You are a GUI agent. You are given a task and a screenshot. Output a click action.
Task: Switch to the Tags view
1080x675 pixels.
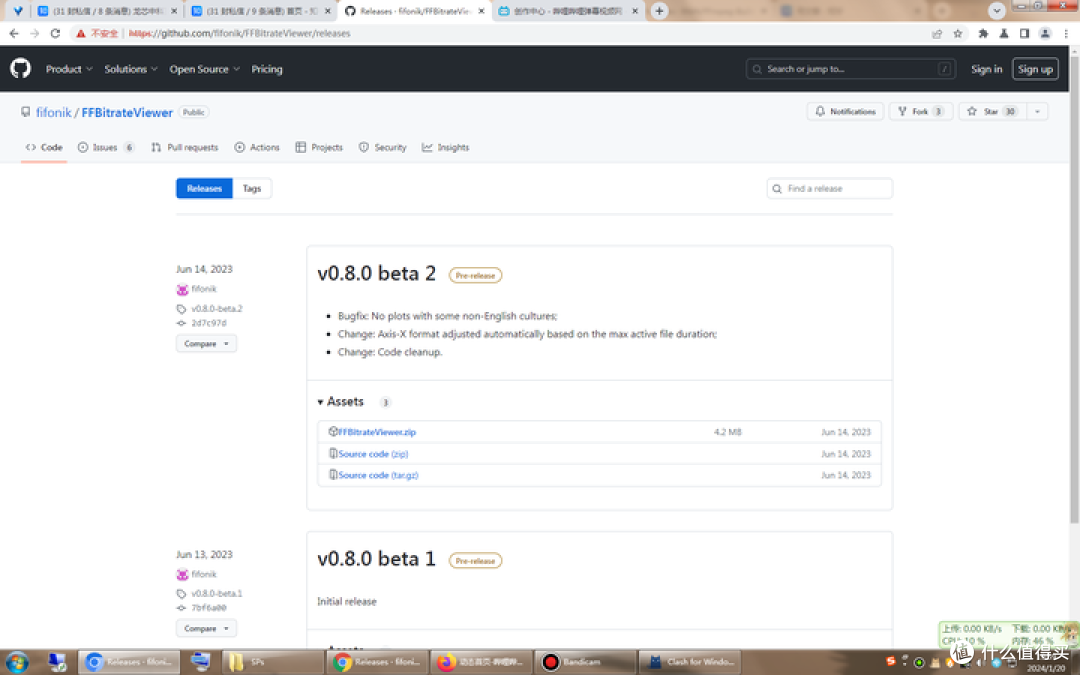click(x=252, y=188)
